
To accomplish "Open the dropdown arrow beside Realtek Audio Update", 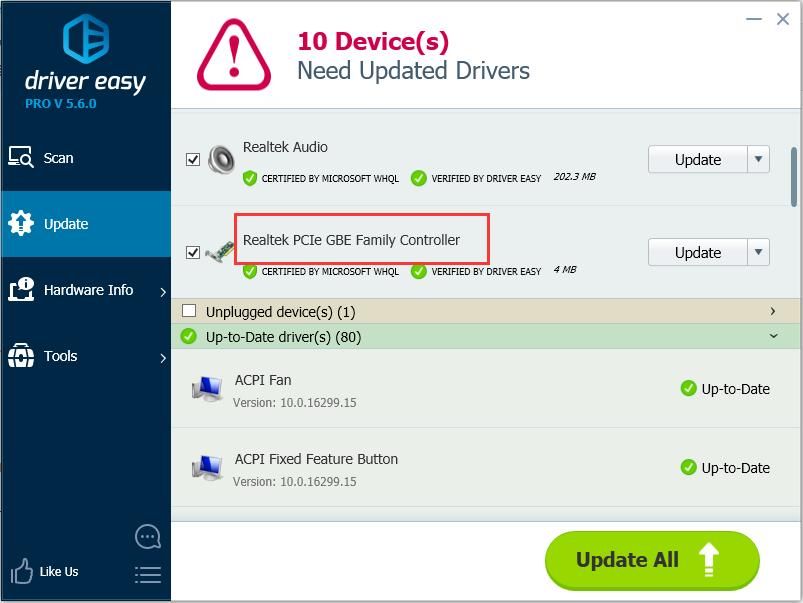I will (x=758, y=159).
